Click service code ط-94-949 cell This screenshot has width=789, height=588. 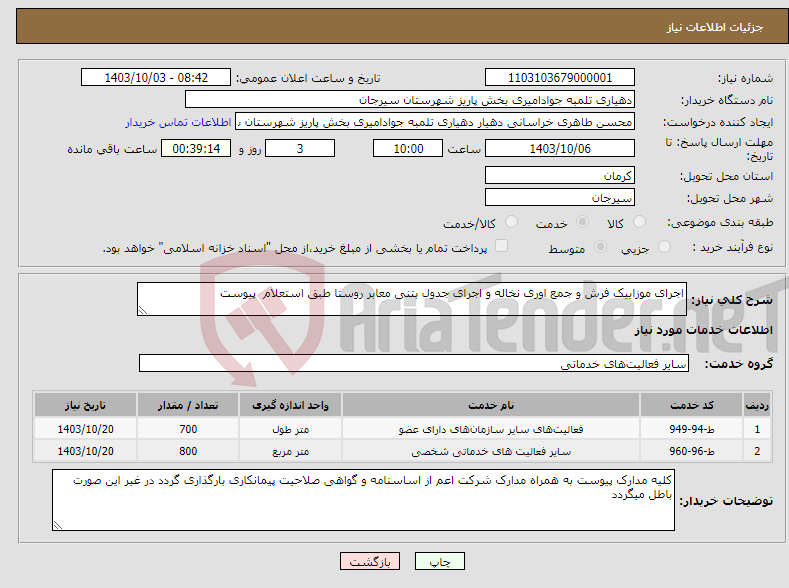point(692,429)
